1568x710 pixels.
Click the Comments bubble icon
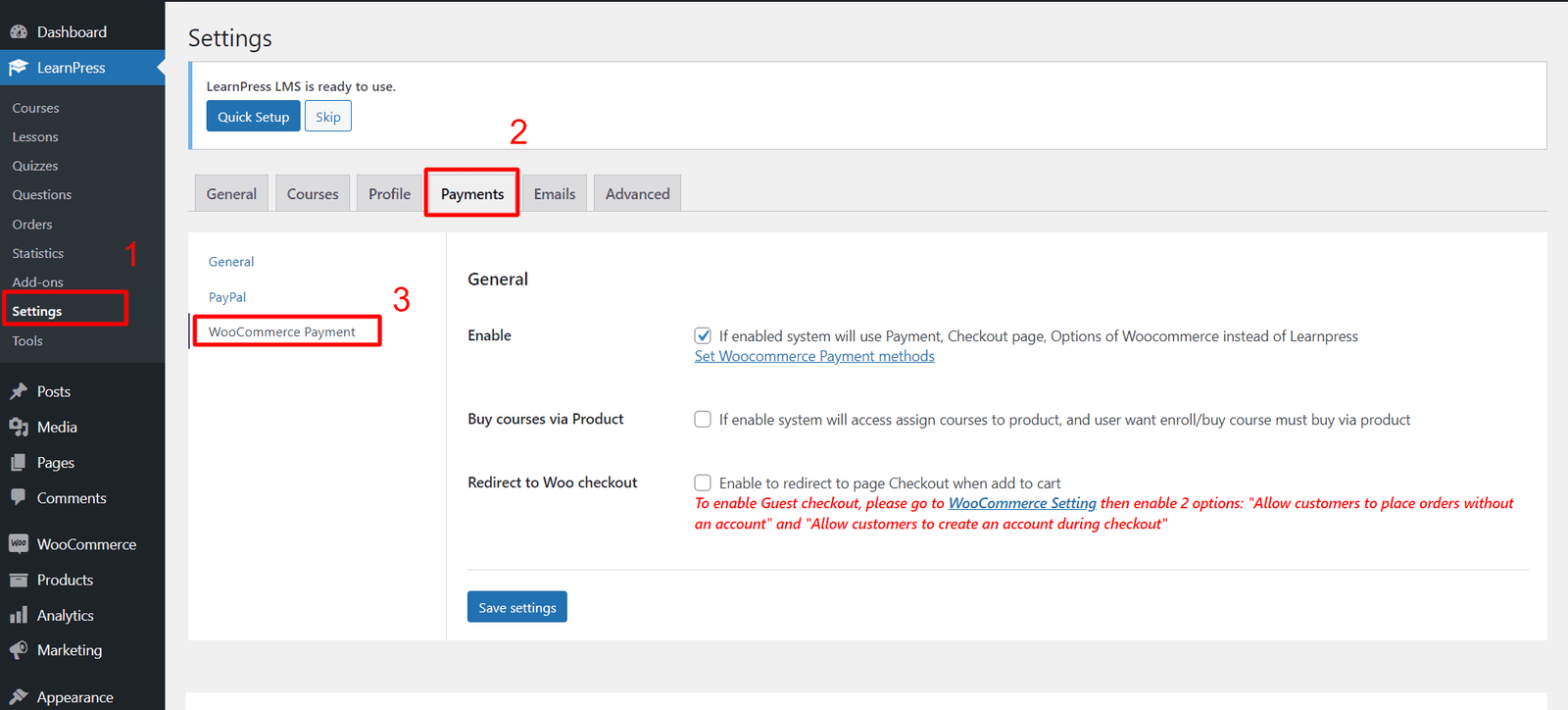(19, 498)
